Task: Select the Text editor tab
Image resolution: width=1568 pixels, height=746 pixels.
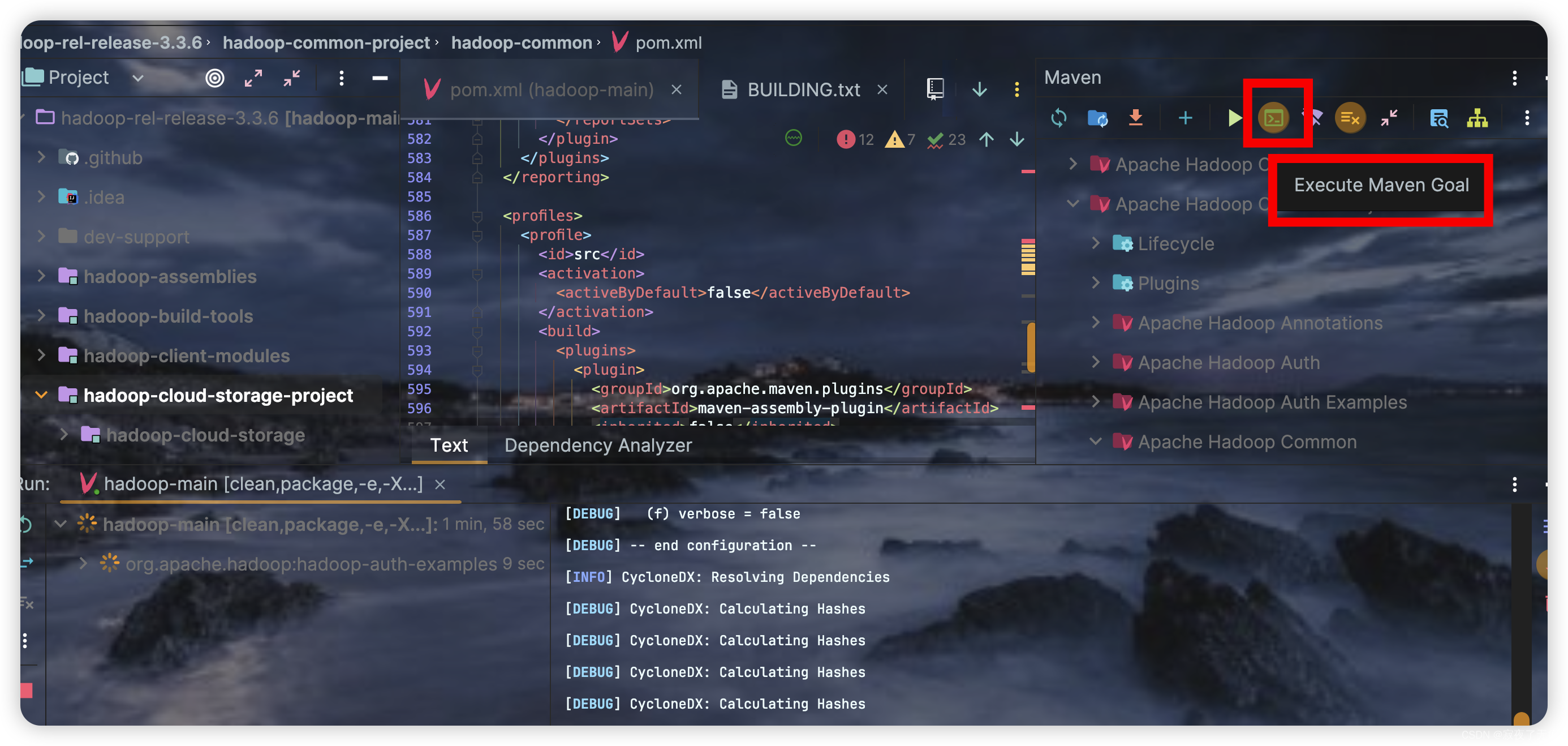Action: pyautogui.click(x=449, y=445)
